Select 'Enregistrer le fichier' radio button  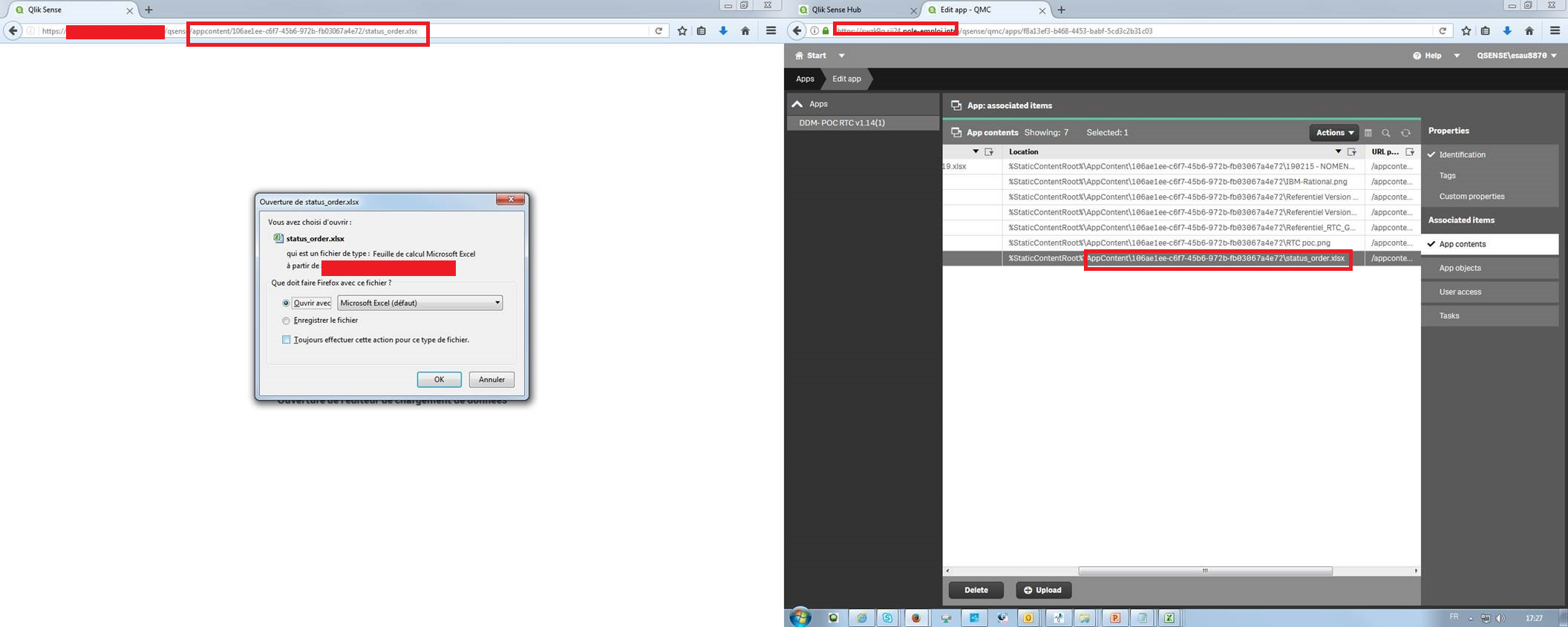coord(286,321)
